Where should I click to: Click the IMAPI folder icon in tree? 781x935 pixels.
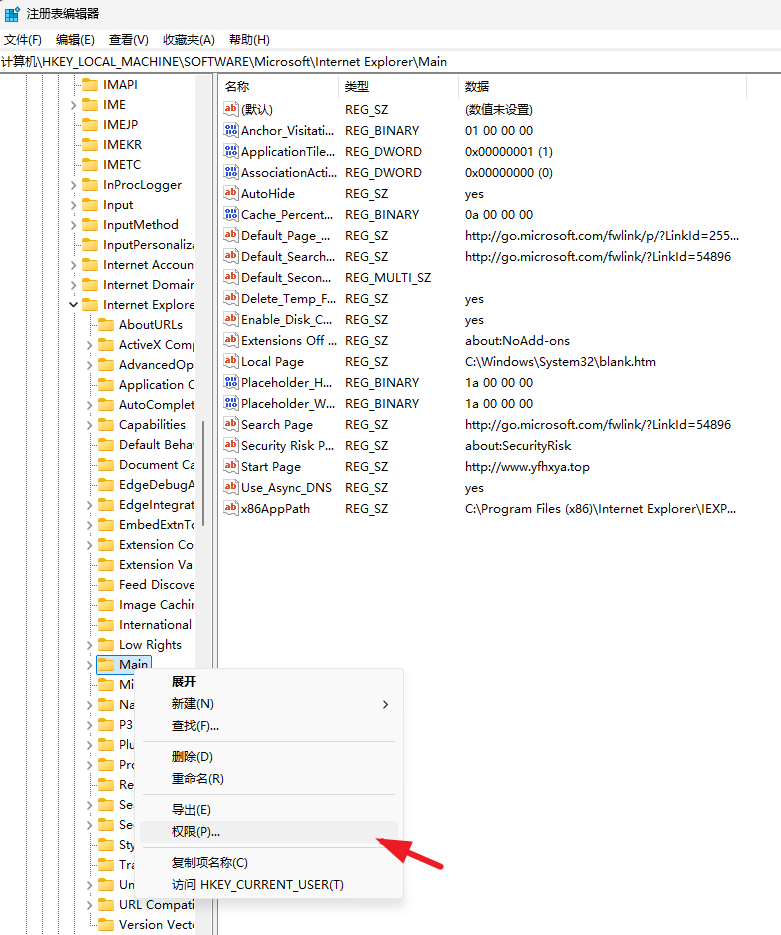(90, 85)
